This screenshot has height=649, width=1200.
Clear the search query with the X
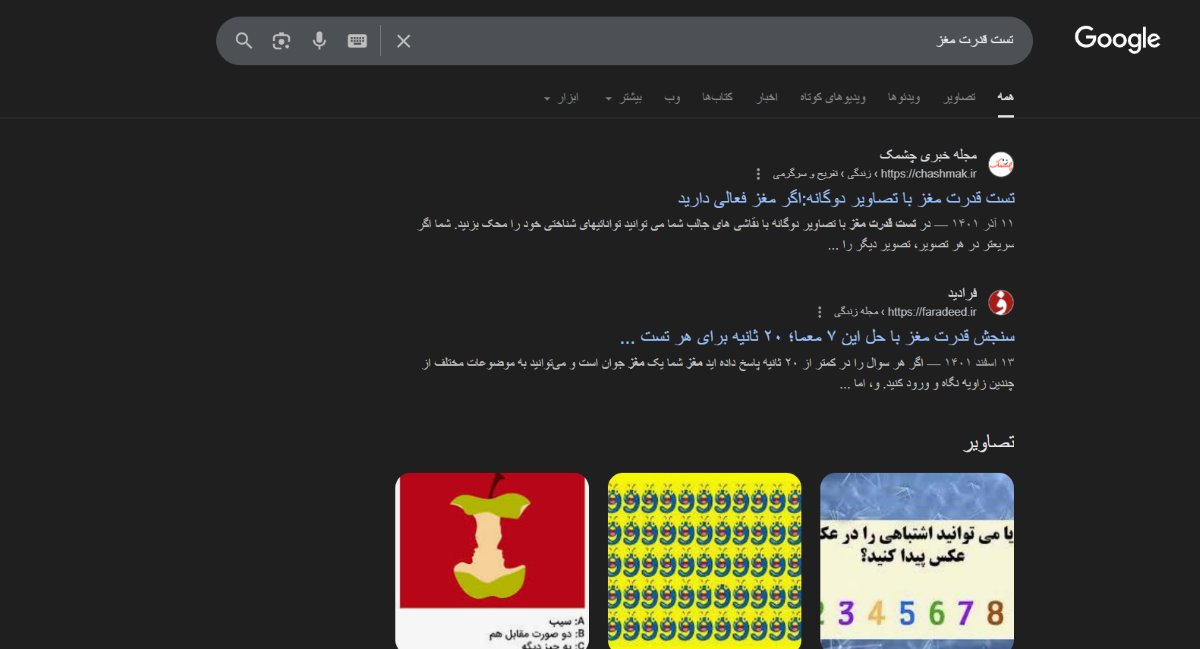pyautogui.click(x=404, y=41)
